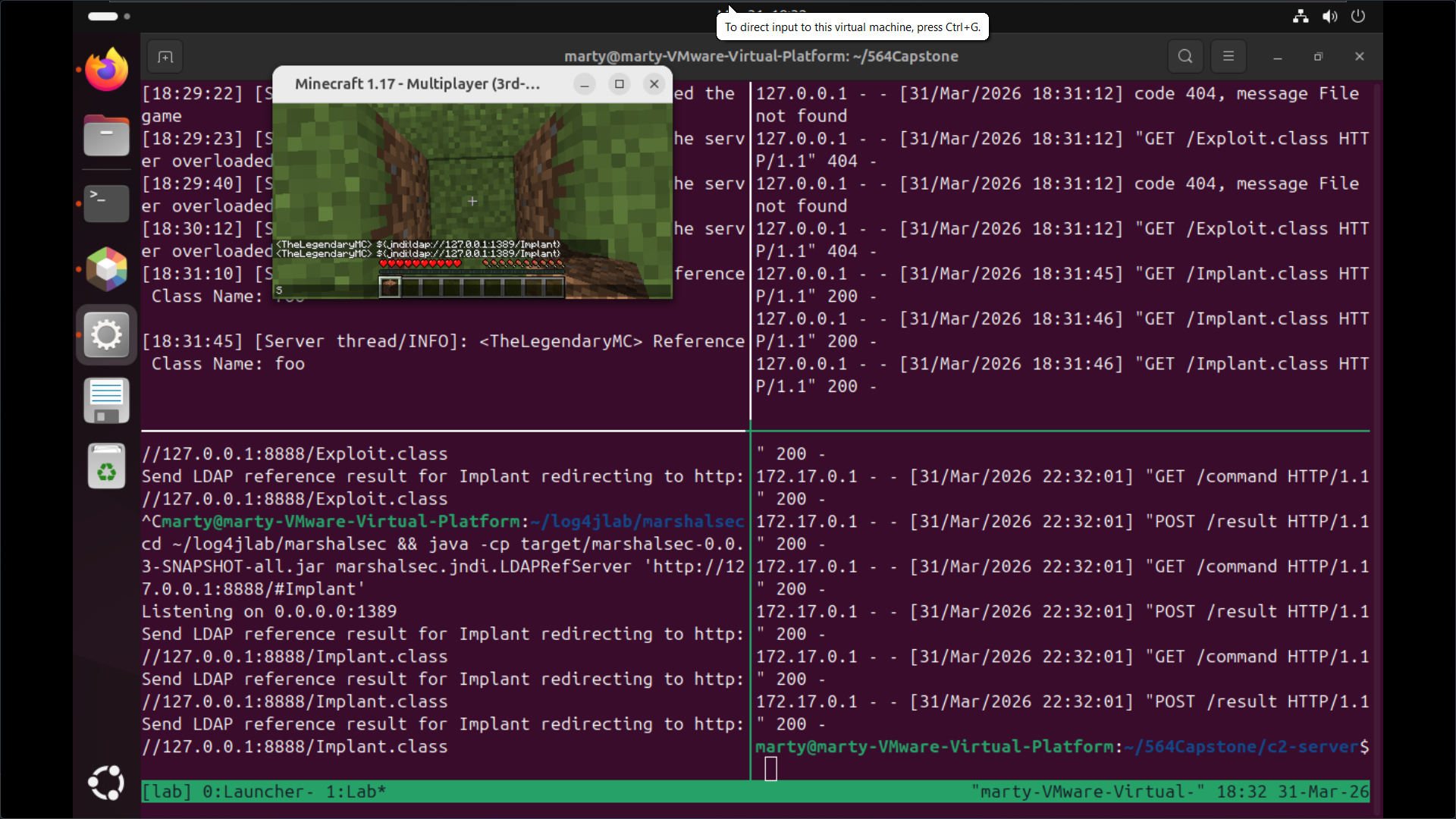Image resolution: width=1456 pixels, height=819 pixels.
Task: Click the "marty-VMware-Virtual-" tmux hostname text
Action: (1088, 792)
